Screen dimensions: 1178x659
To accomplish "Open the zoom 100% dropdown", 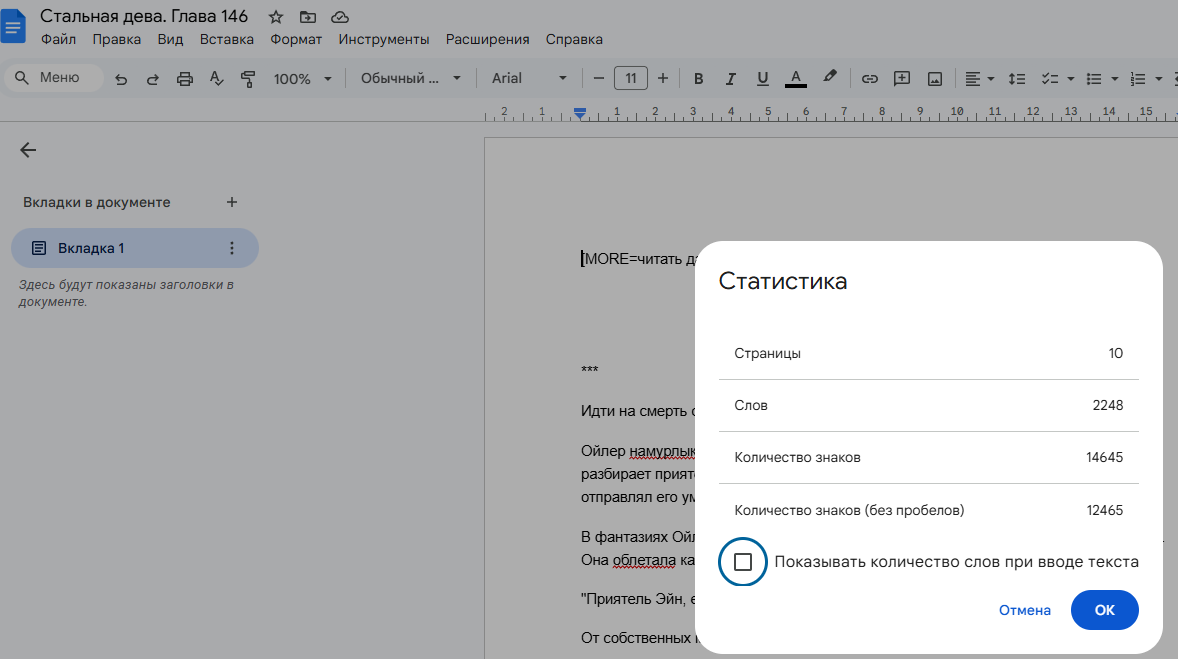I will click(301, 79).
